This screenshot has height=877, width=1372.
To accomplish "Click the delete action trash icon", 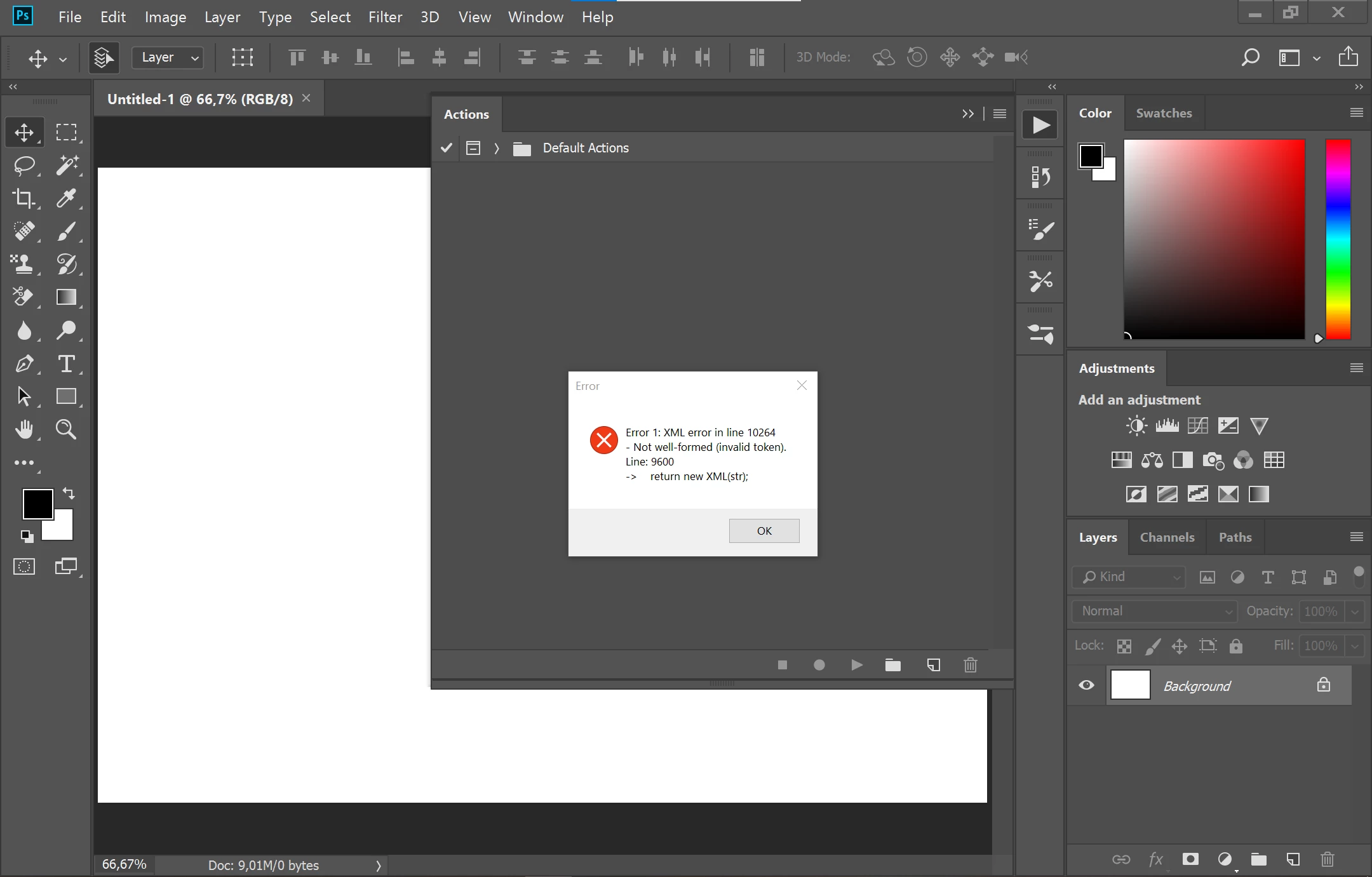I will pyautogui.click(x=970, y=665).
